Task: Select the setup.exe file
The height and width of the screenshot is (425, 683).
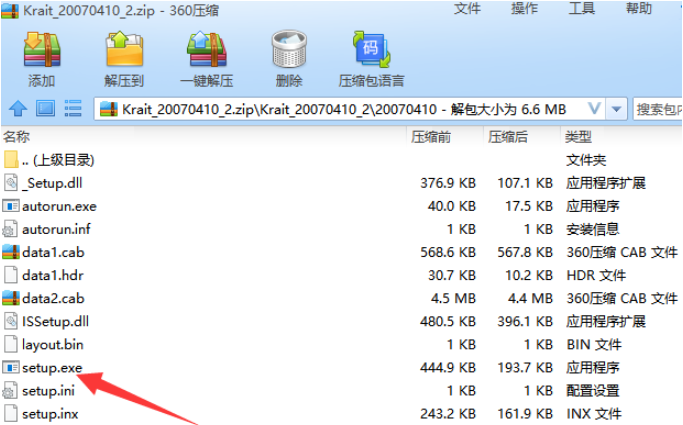Action: coord(52,368)
